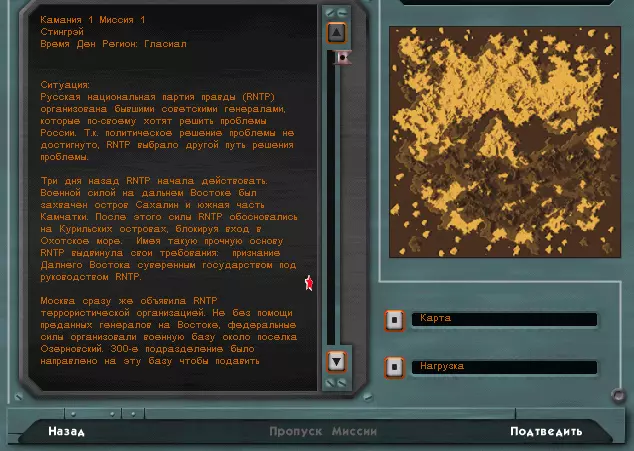Click the line 'Три дня назад RNTP начала действовать.'
Screen dimensions: 634x451
click(154, 181)
